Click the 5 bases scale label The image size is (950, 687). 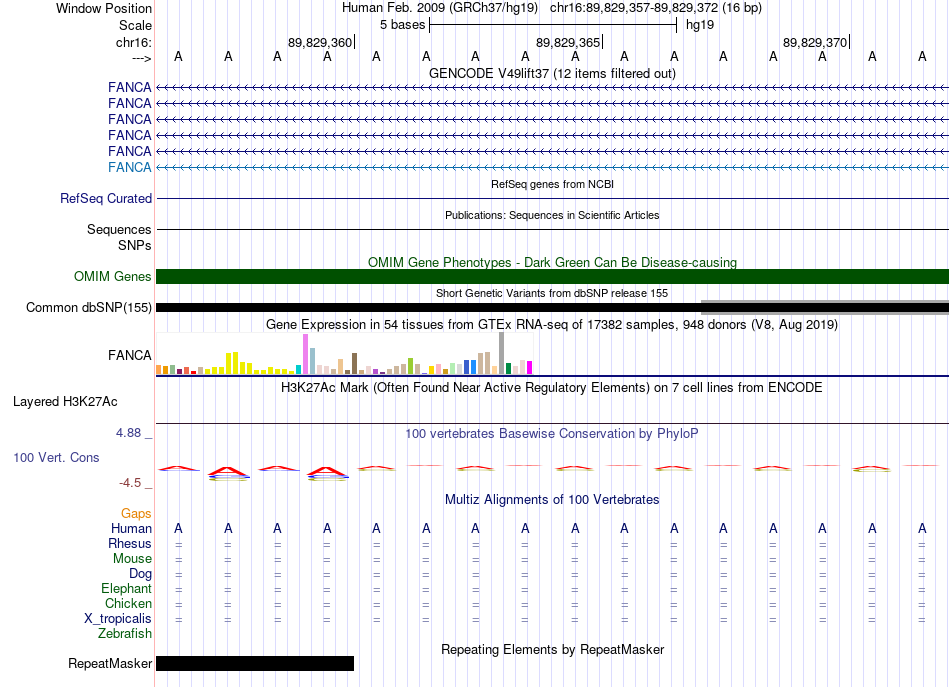tap(402, 25)
